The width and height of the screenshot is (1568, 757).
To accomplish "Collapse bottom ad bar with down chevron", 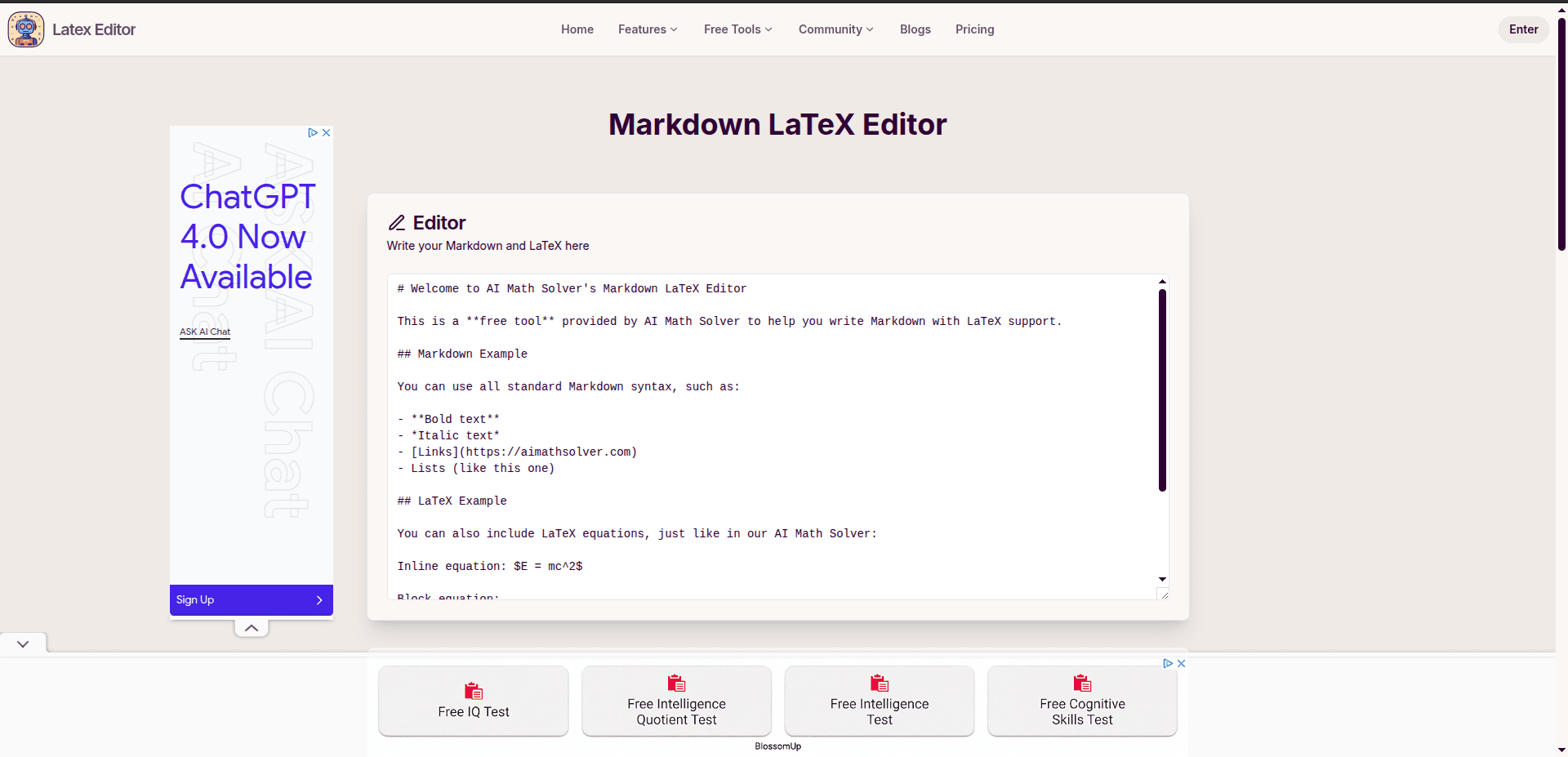I will [x=23, y=643].
